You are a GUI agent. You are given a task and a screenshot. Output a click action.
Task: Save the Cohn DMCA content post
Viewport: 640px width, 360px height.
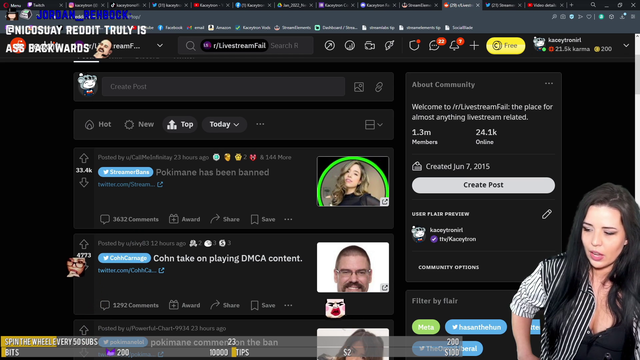click(x=263, y=305)
